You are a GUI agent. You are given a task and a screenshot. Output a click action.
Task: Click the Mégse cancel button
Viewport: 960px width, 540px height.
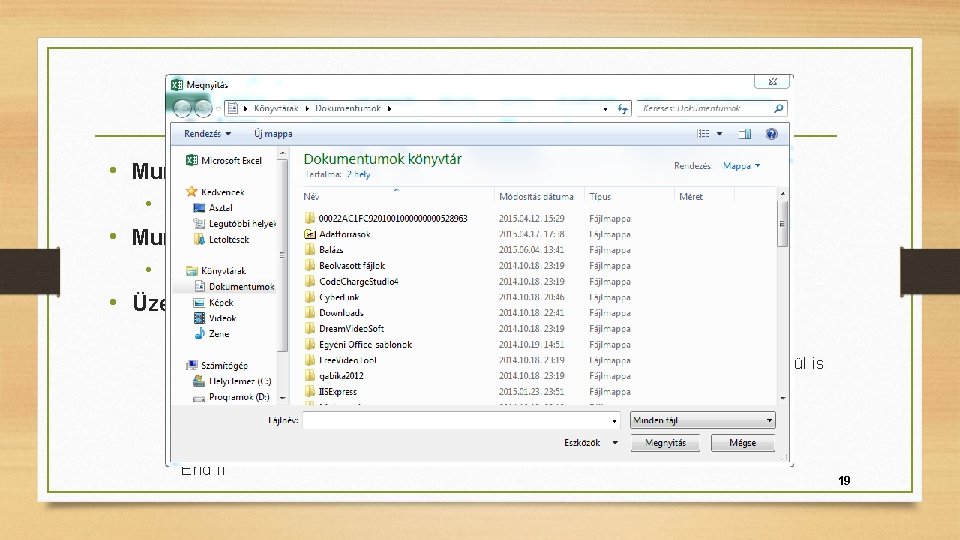coord(743,443)
